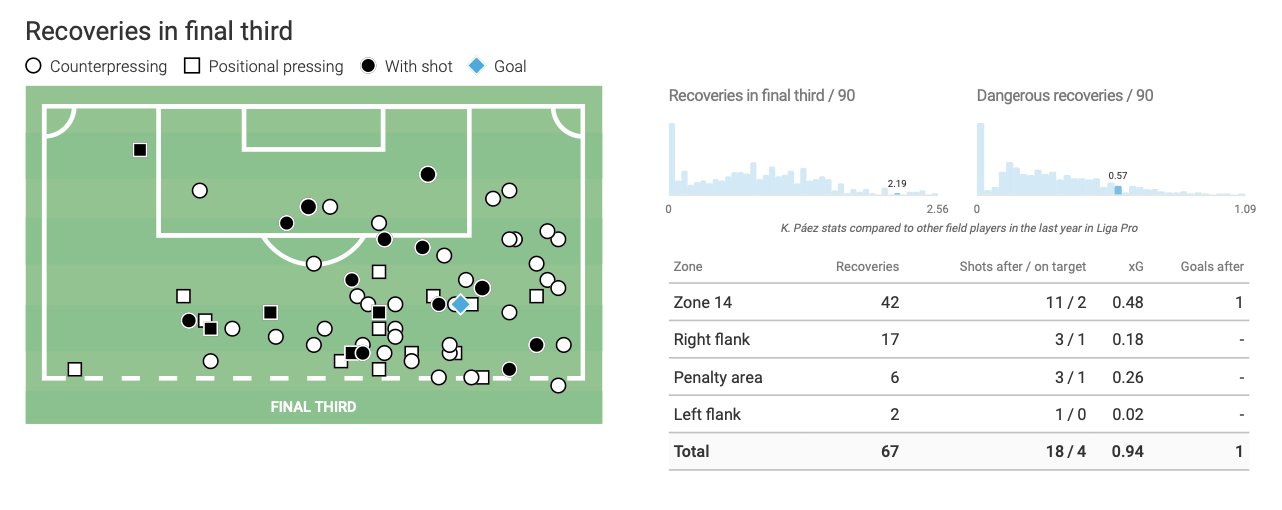This screenshot has width=1282, height=510.
Task: Click the blue Goal diamond legend icon
Action: 477,67
